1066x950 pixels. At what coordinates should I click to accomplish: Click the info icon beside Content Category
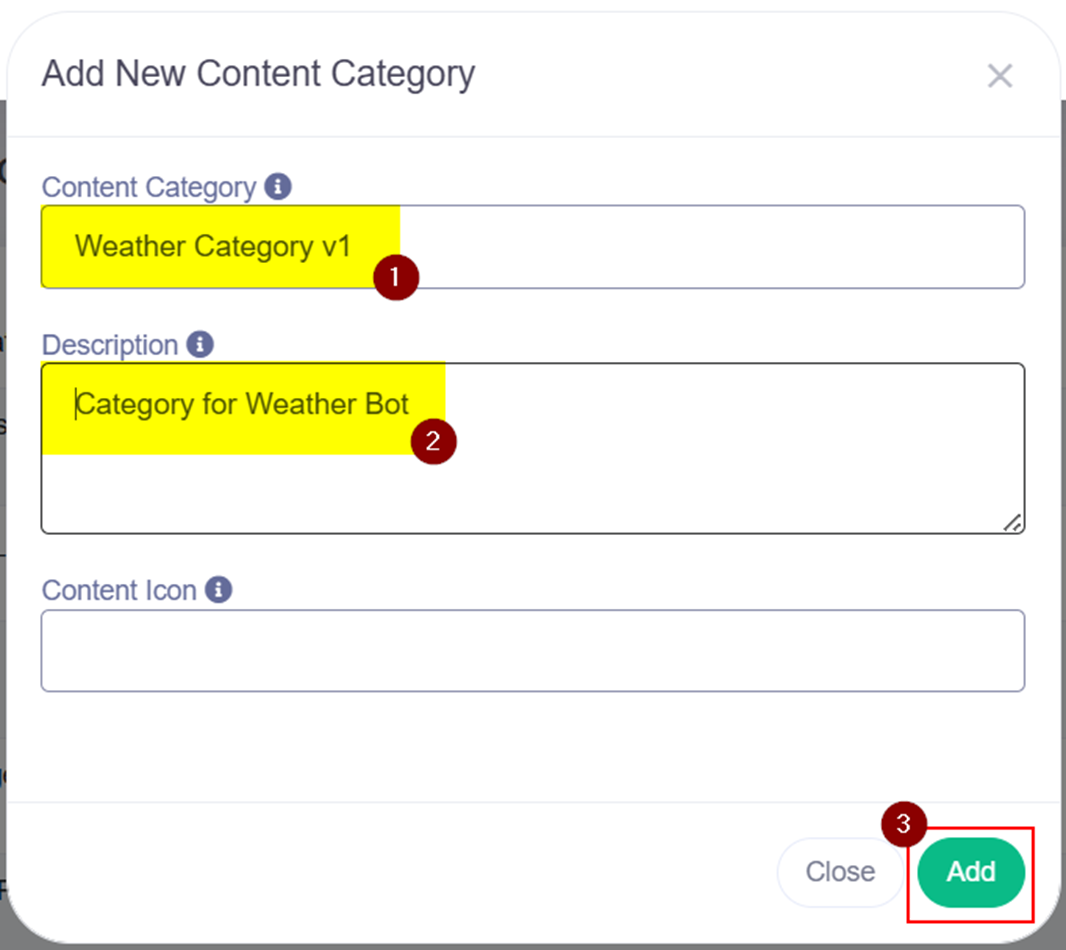coord(278,186)
